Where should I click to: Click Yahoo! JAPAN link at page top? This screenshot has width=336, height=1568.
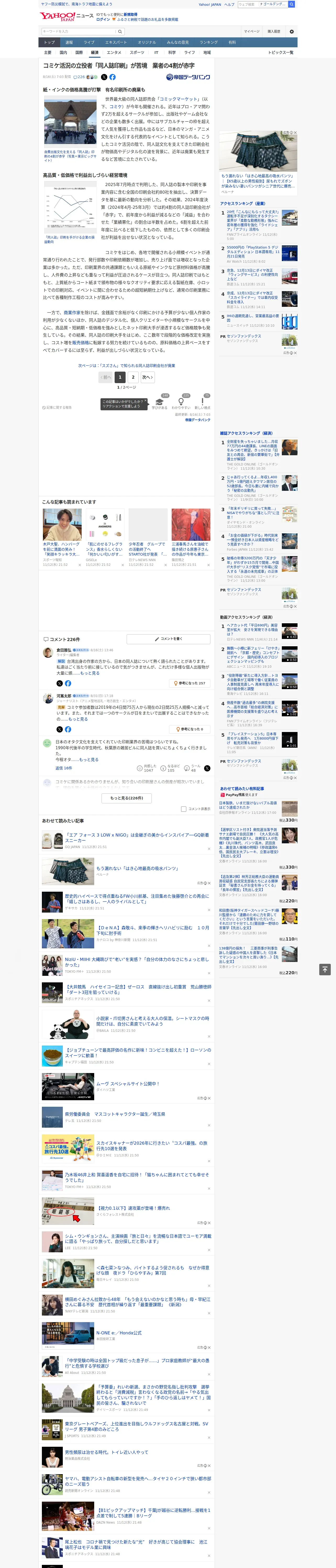tap(210, 4)
